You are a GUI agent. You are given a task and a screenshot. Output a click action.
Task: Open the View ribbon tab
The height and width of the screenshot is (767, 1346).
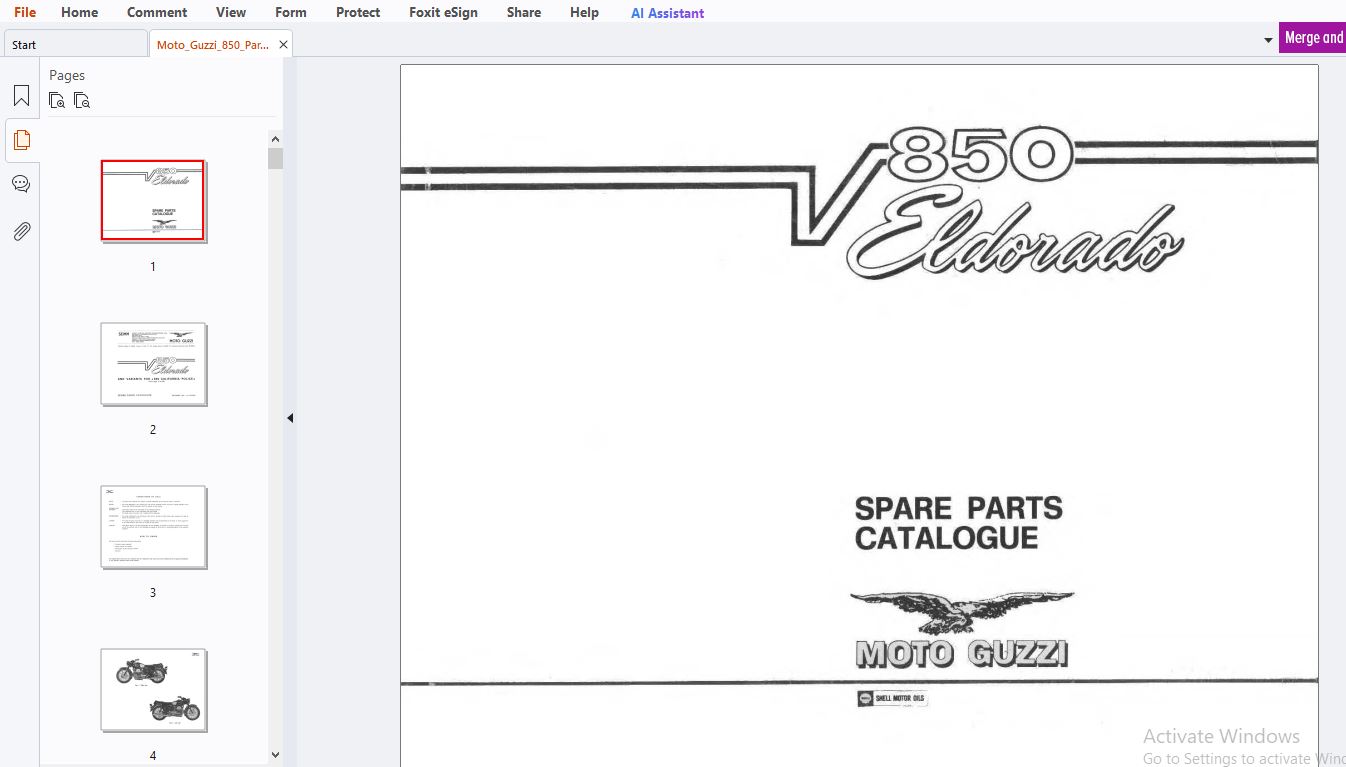click(x=231, y=12)
